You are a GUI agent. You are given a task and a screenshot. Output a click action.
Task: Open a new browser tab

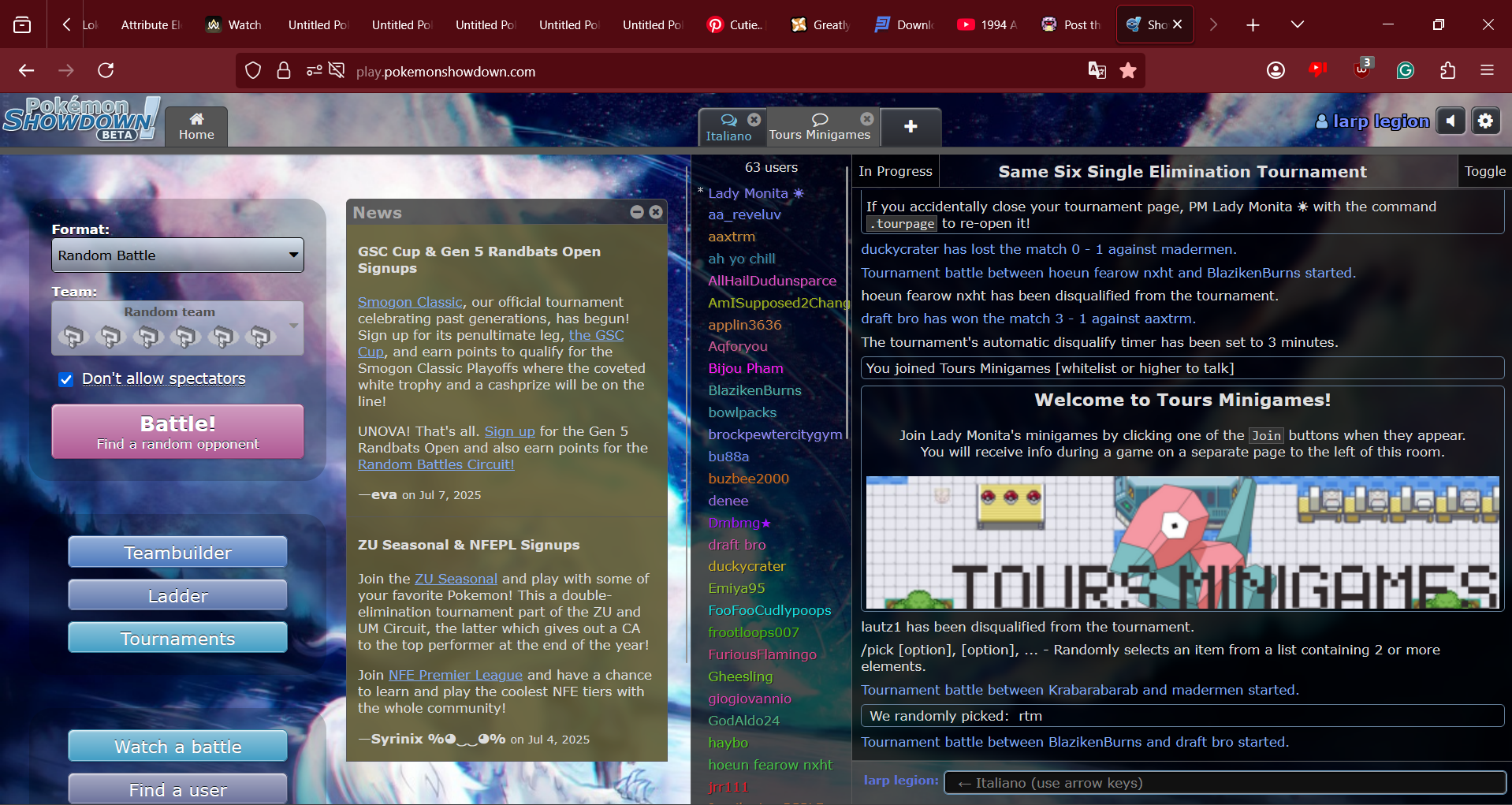(1253, 24)
